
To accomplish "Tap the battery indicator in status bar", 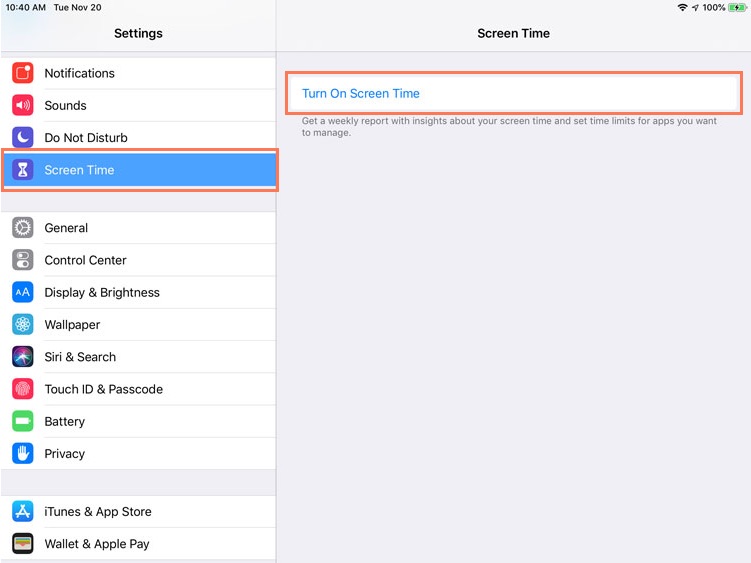I will pyautogui.click(x=737, y=7).
